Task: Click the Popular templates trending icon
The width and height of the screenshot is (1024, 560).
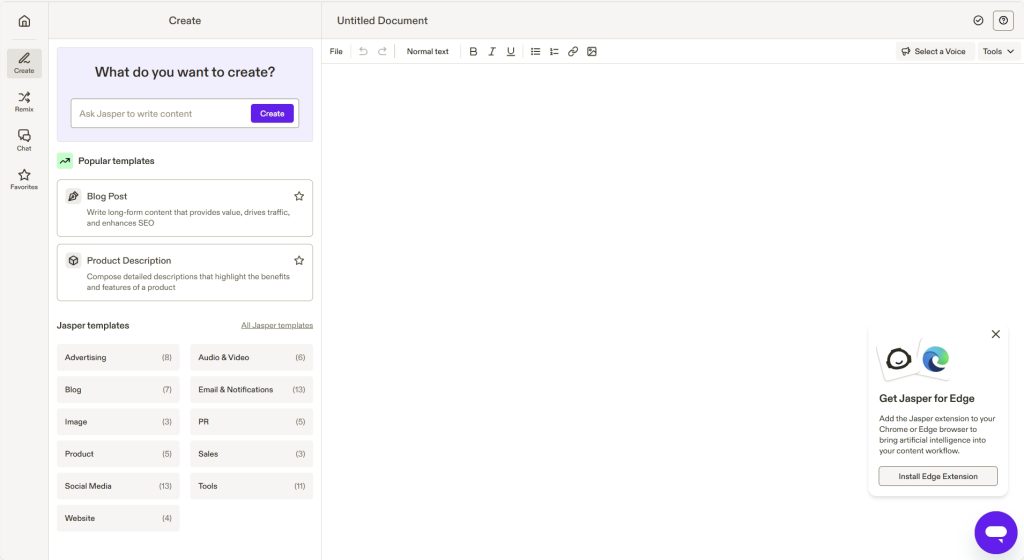Action: [x=65, y=161]
